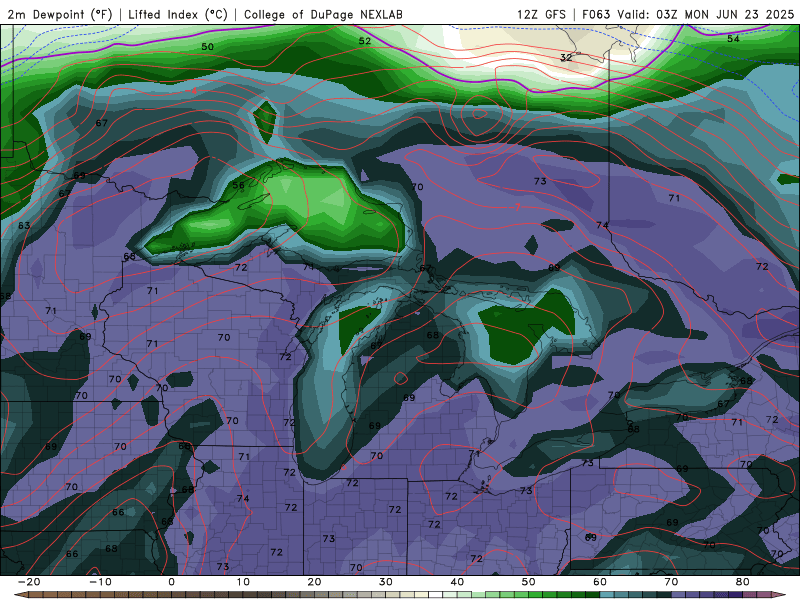This screenshot has height=600, width=800.
Task: Click the "60" color bar label
Action: tap(600, 582)
